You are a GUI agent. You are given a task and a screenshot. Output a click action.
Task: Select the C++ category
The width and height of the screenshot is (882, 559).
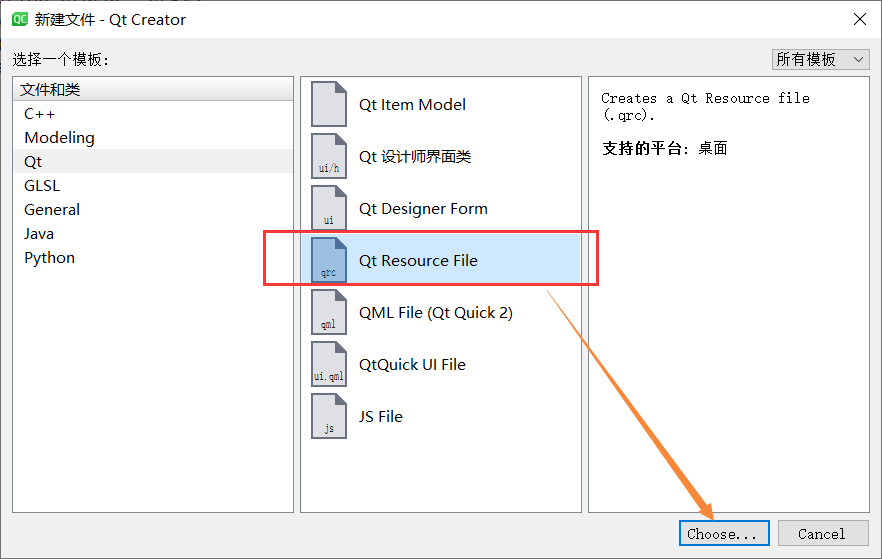pyautogui.click(x=152, y=114)
